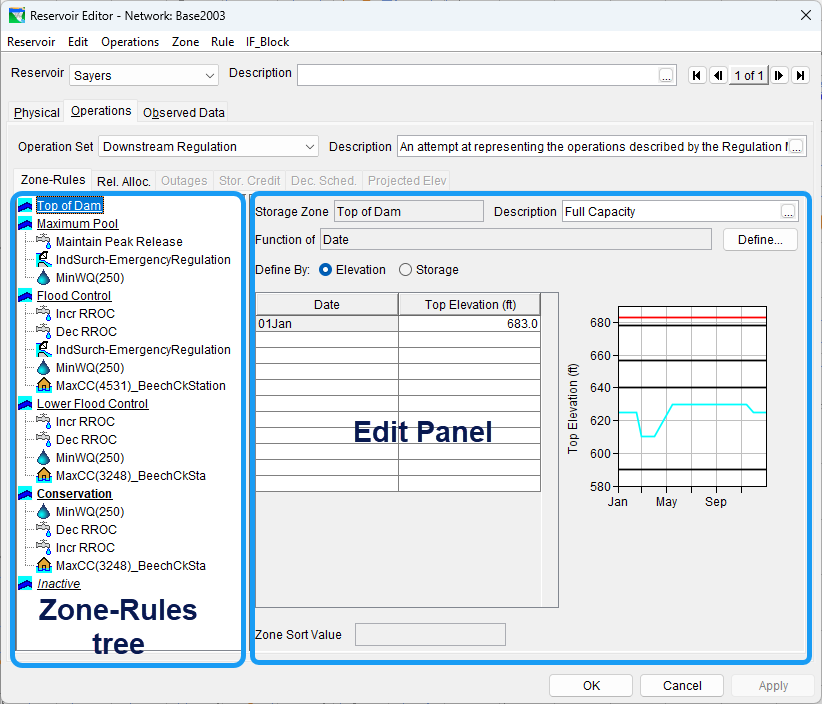Click the Flood Control zone icon
The width and height of the screenshot is (822, 704).
pos(25,296)
